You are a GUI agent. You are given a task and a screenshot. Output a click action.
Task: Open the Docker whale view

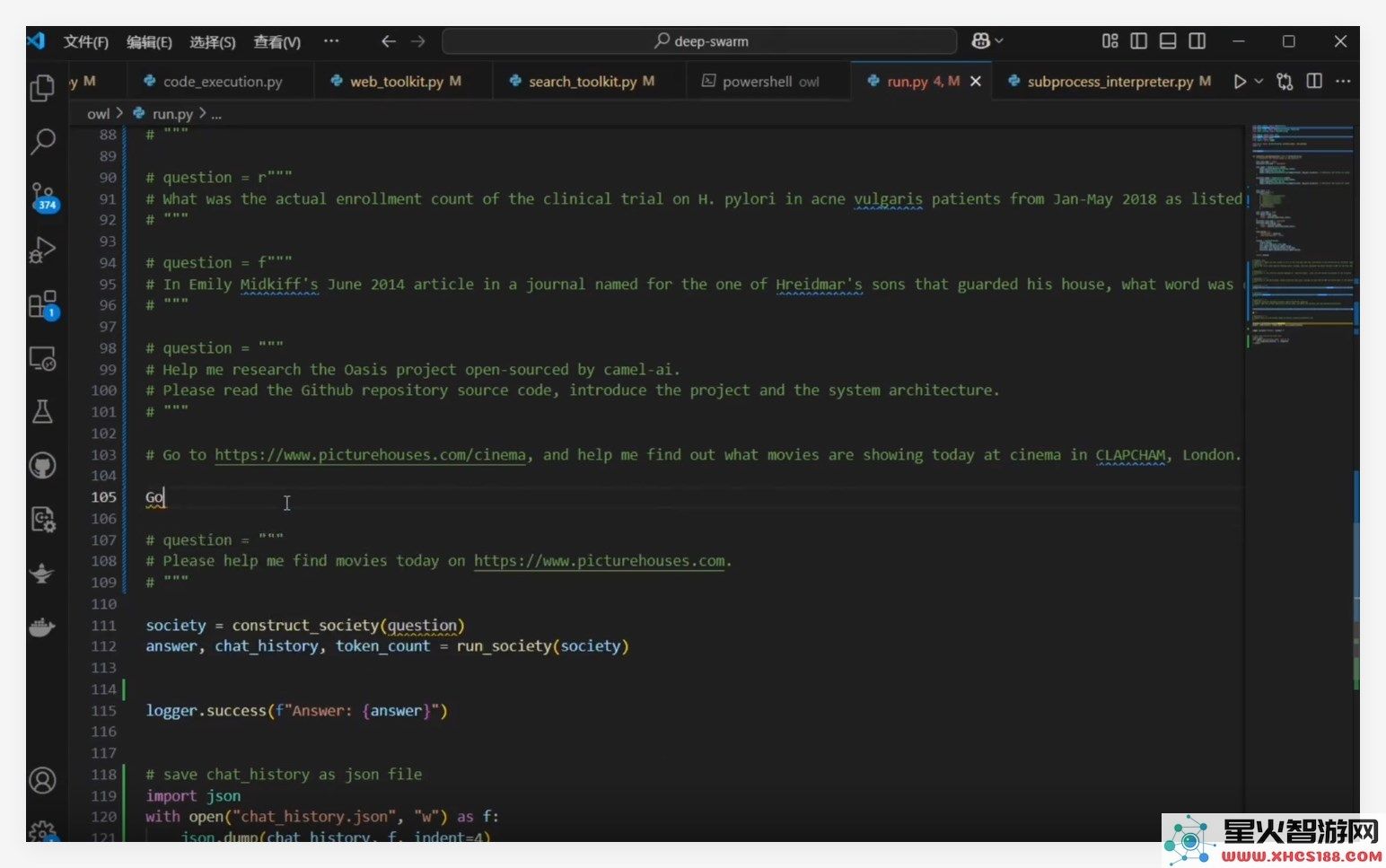point(42,627)
